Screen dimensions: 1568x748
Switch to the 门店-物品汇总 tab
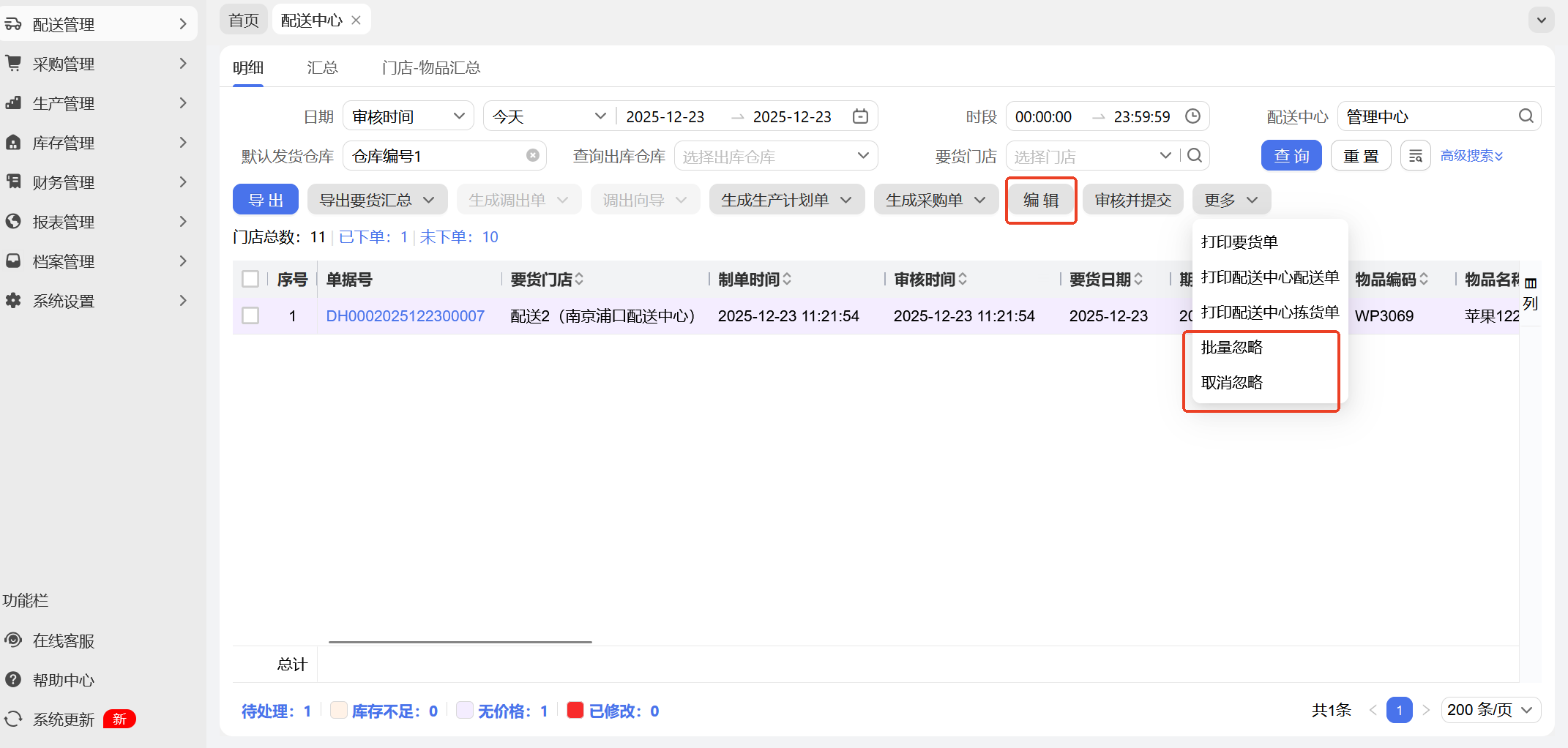click(431, 67)
